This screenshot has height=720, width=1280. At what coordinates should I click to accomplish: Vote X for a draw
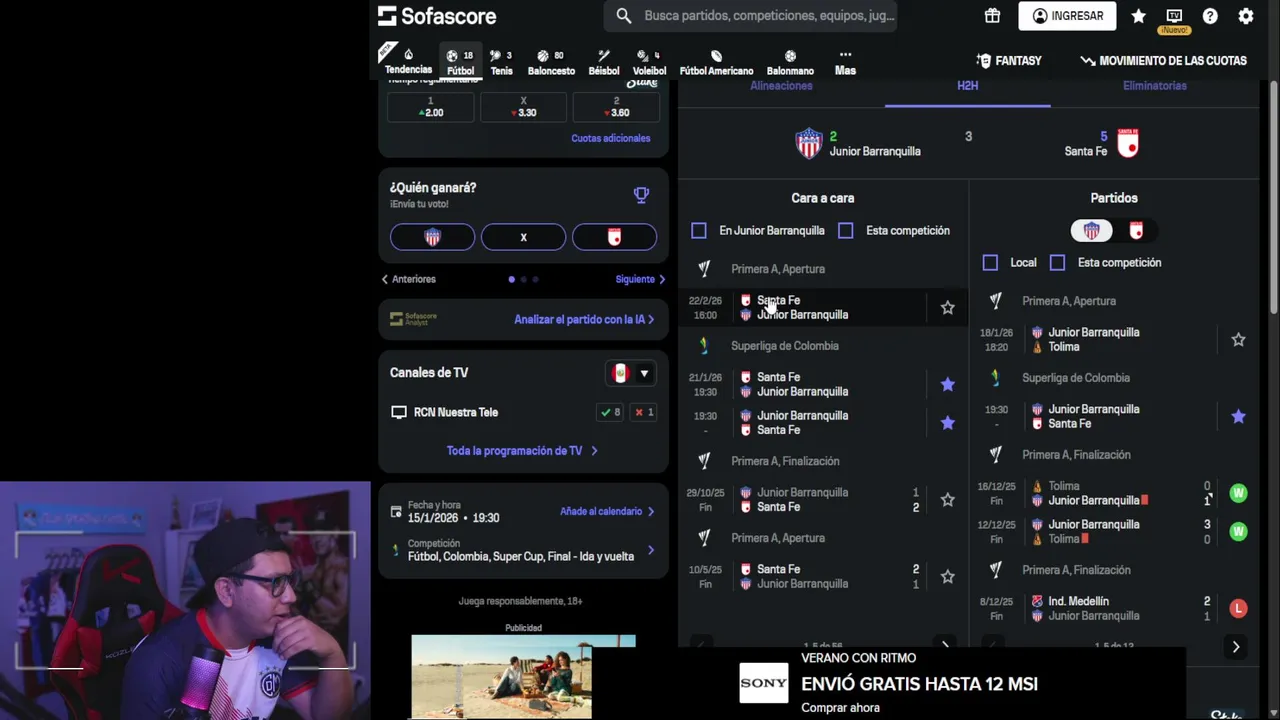tap(523, 237)
